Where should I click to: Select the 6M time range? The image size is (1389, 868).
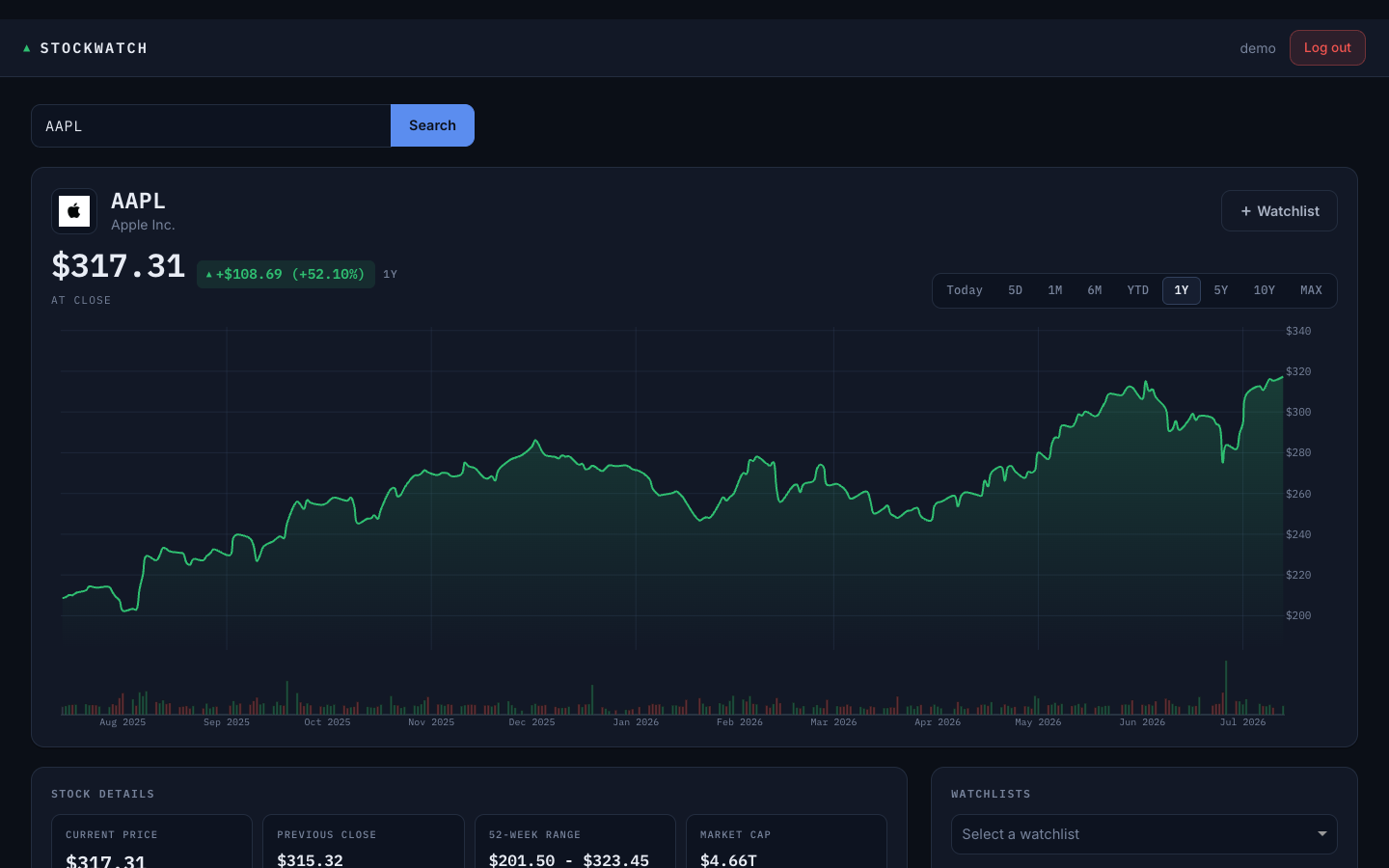1095,290
